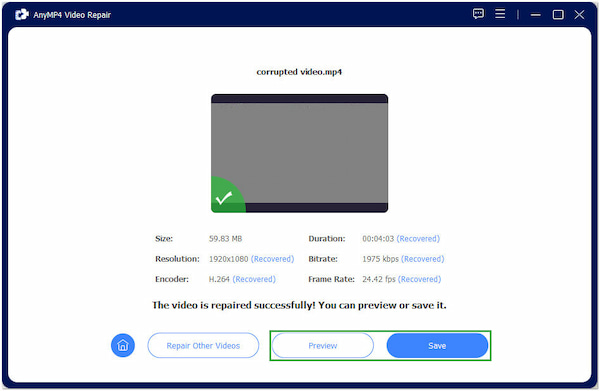Click the bitrate value 1975 kbps
Viewport: 600px width, 391px height.
pos(380,259)
